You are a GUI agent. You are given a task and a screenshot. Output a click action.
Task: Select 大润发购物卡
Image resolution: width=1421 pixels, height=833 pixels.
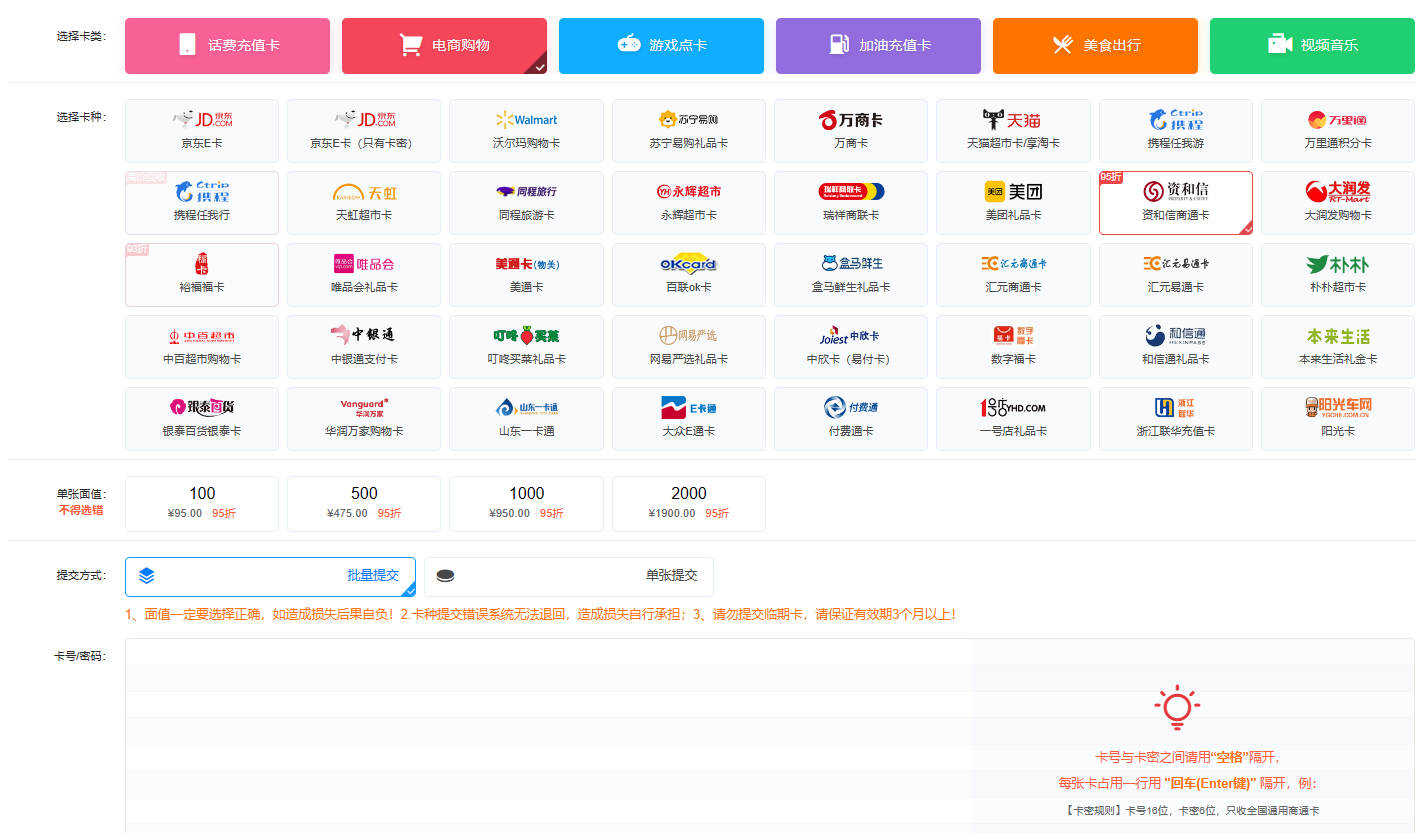[x=1338, y=203]
